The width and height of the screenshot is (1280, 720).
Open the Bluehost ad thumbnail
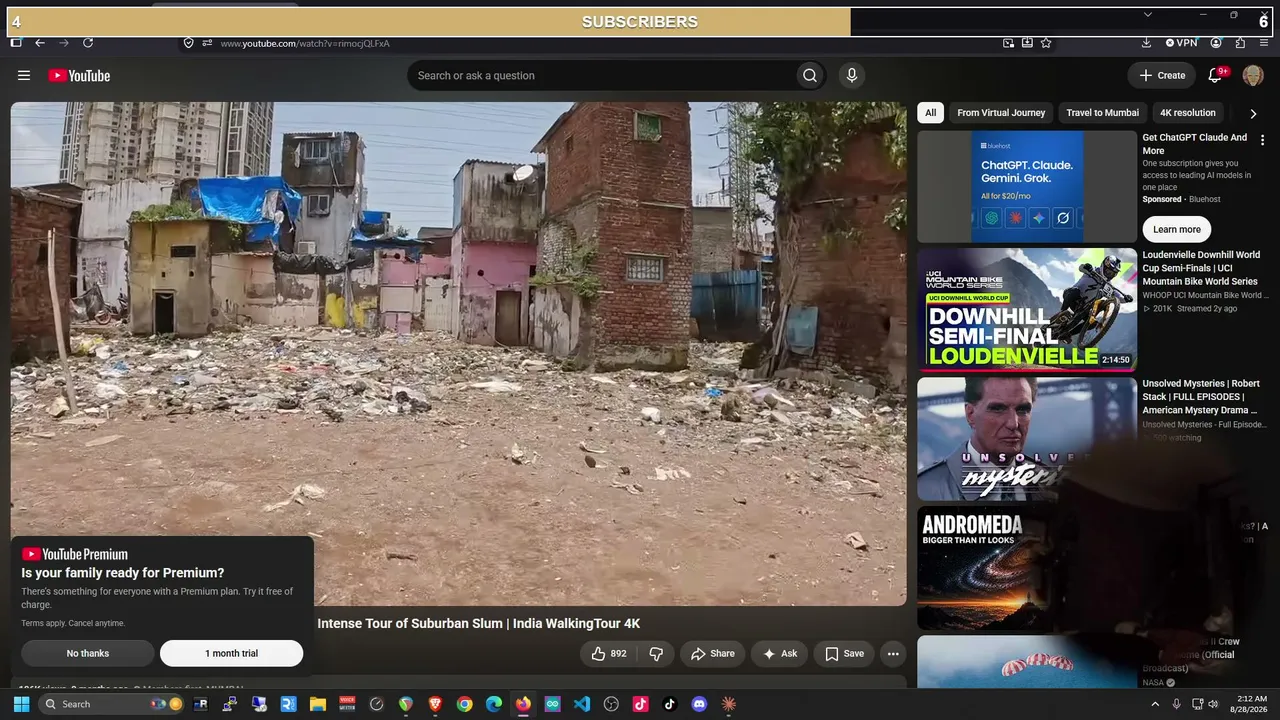1027,187
